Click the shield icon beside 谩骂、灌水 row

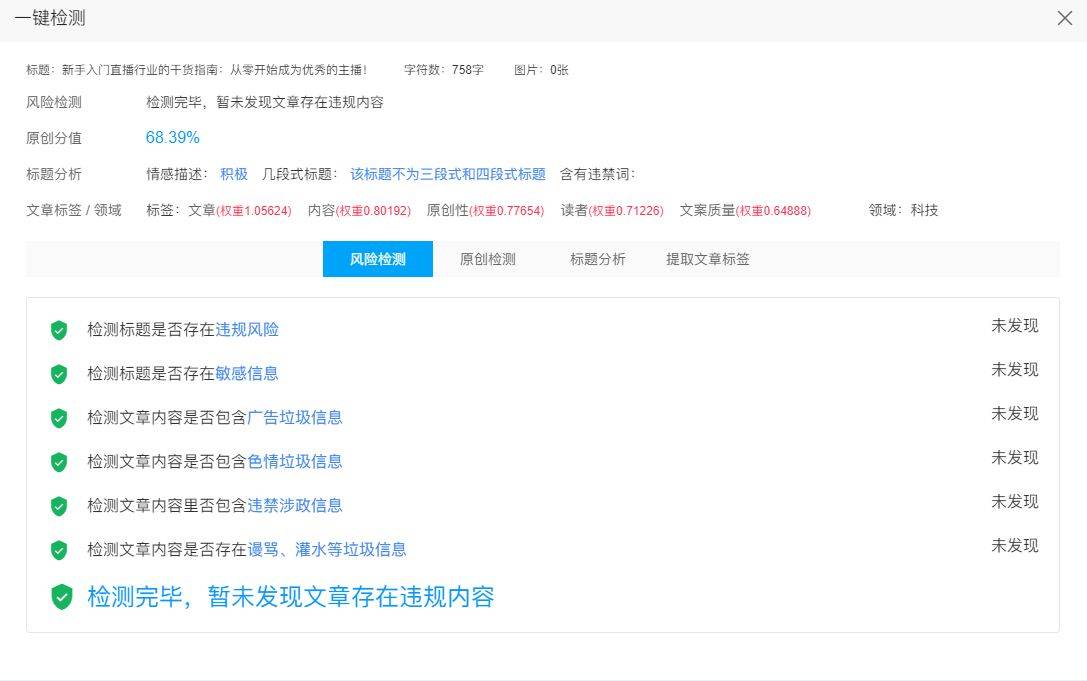(x=59, y=551)
